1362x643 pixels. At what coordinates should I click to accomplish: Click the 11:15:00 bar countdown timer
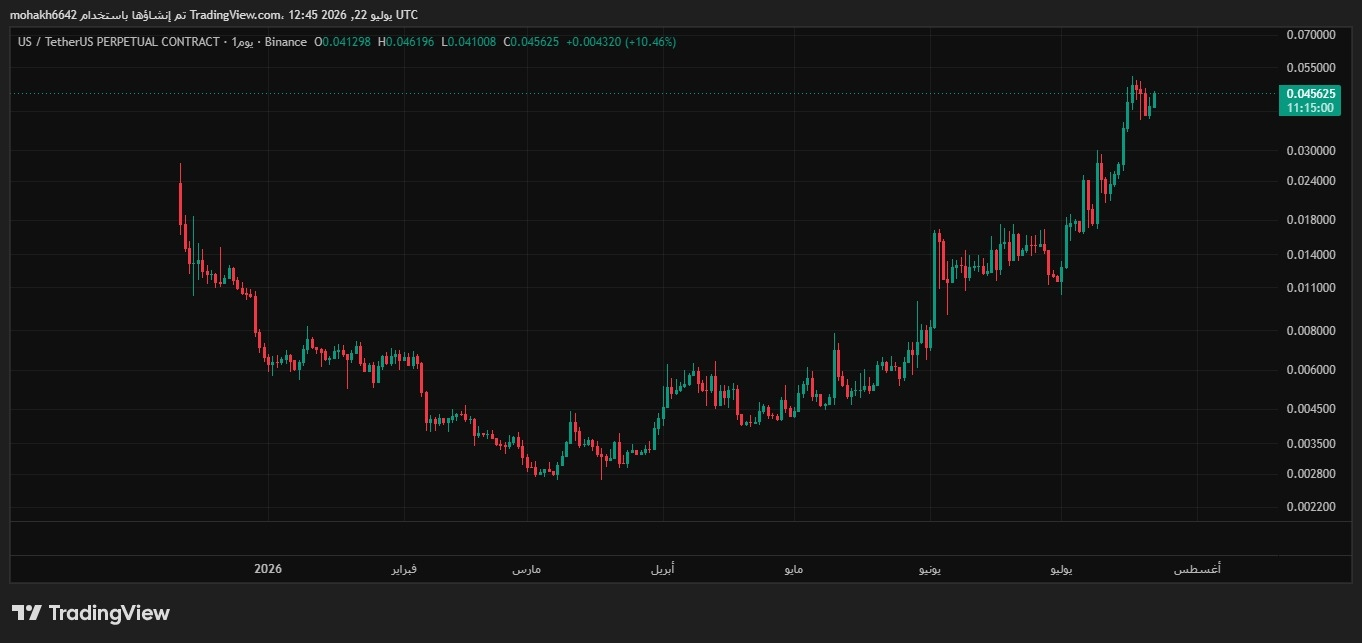point(1311,107)
